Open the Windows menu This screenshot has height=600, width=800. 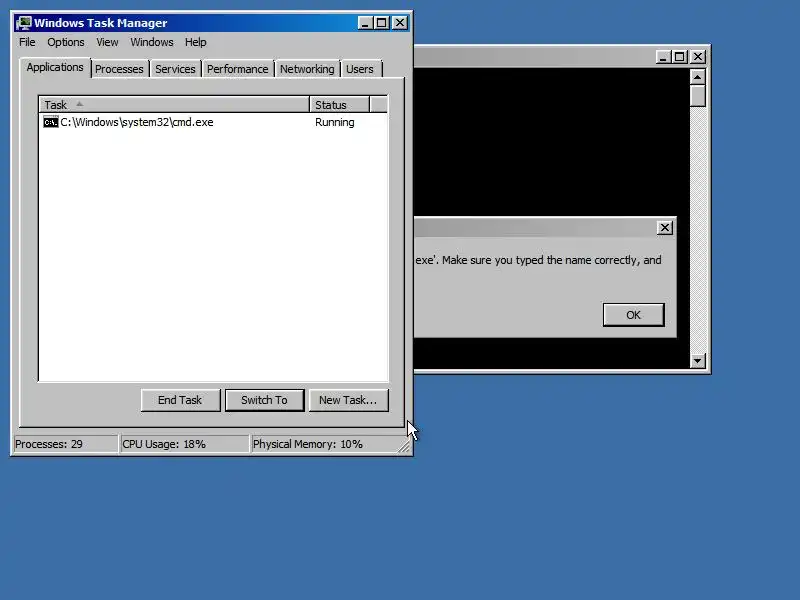(152, 42)
